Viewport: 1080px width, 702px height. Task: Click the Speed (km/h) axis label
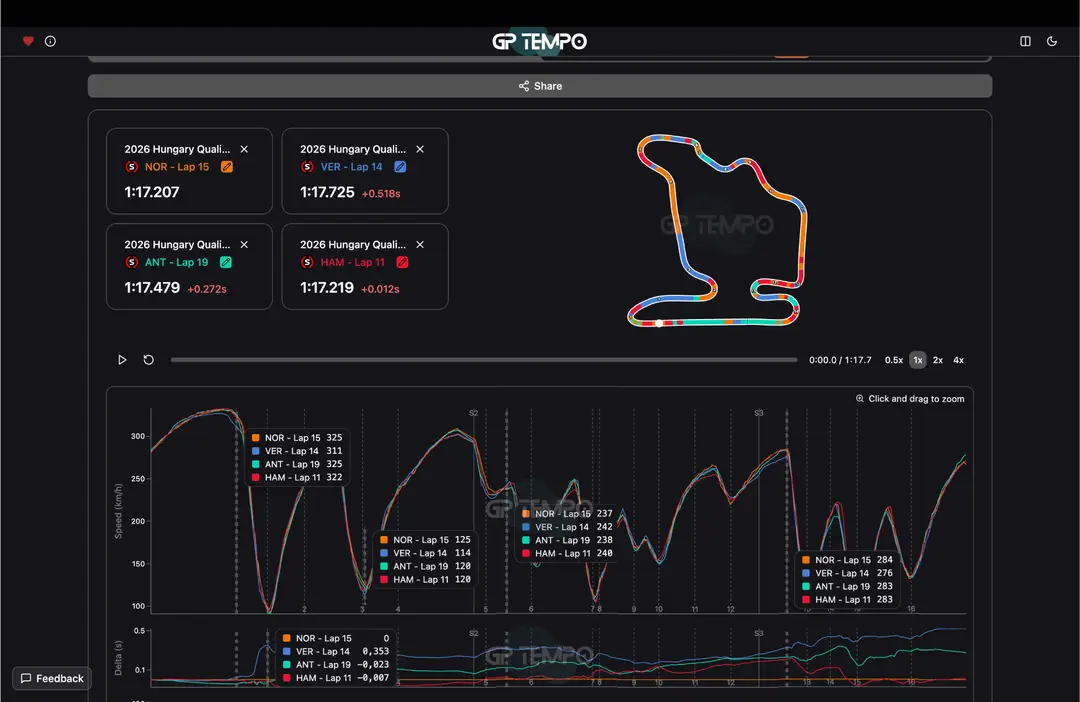pos(118,510)
